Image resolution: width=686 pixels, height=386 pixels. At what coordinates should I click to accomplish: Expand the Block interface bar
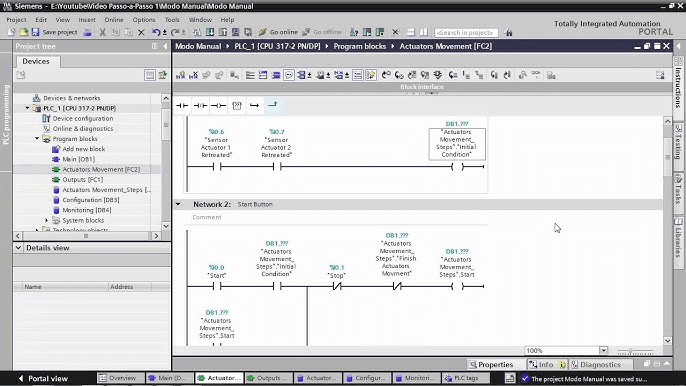(422, 87)
